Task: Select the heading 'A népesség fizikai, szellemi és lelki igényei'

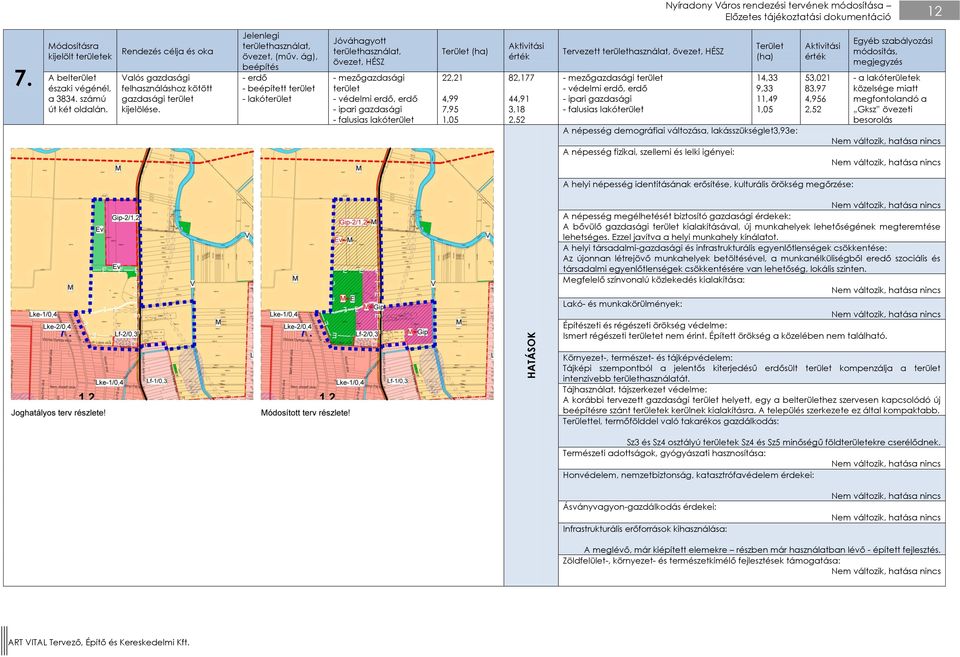Action: [x=648, y=152]
